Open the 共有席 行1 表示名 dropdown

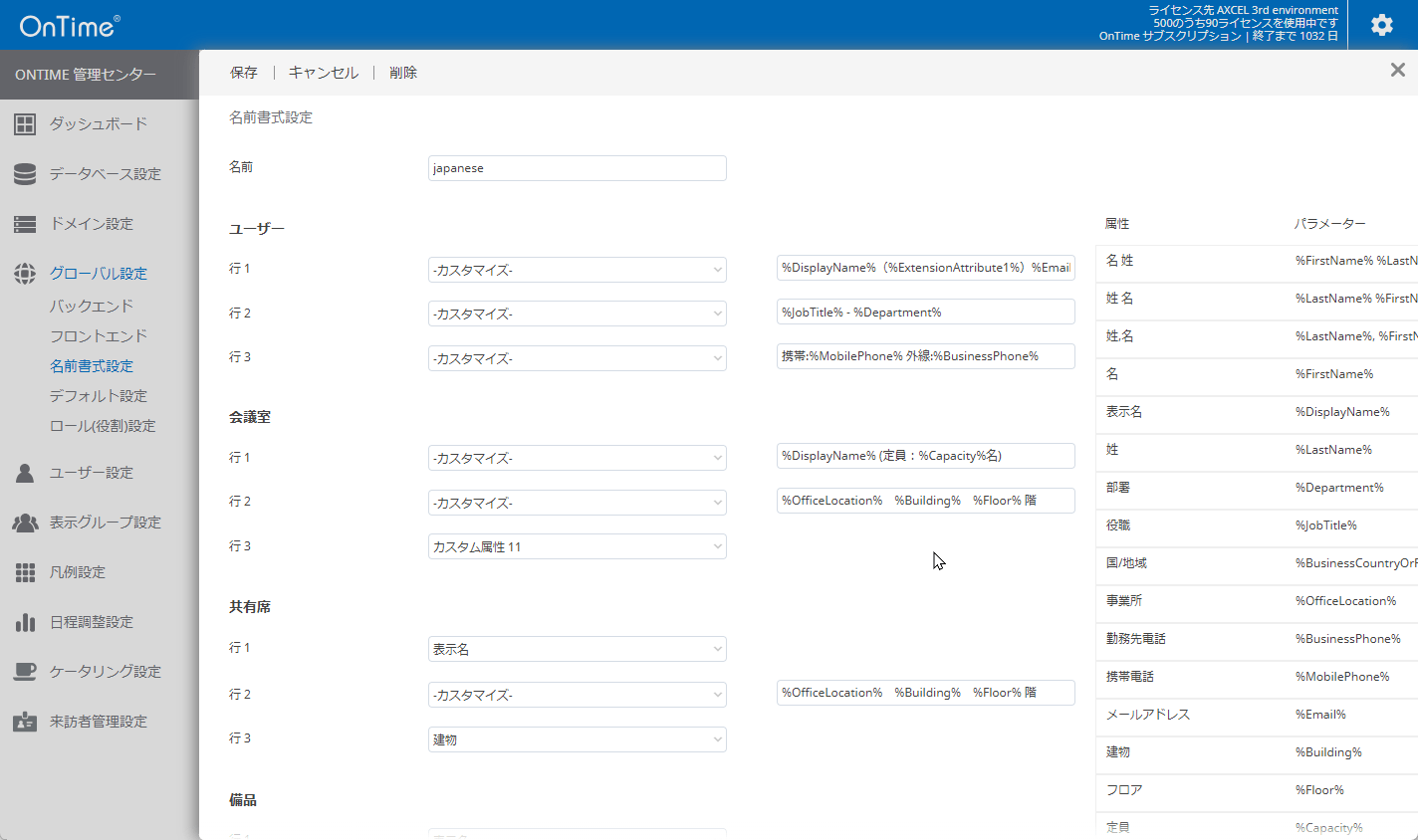[577, 649]
